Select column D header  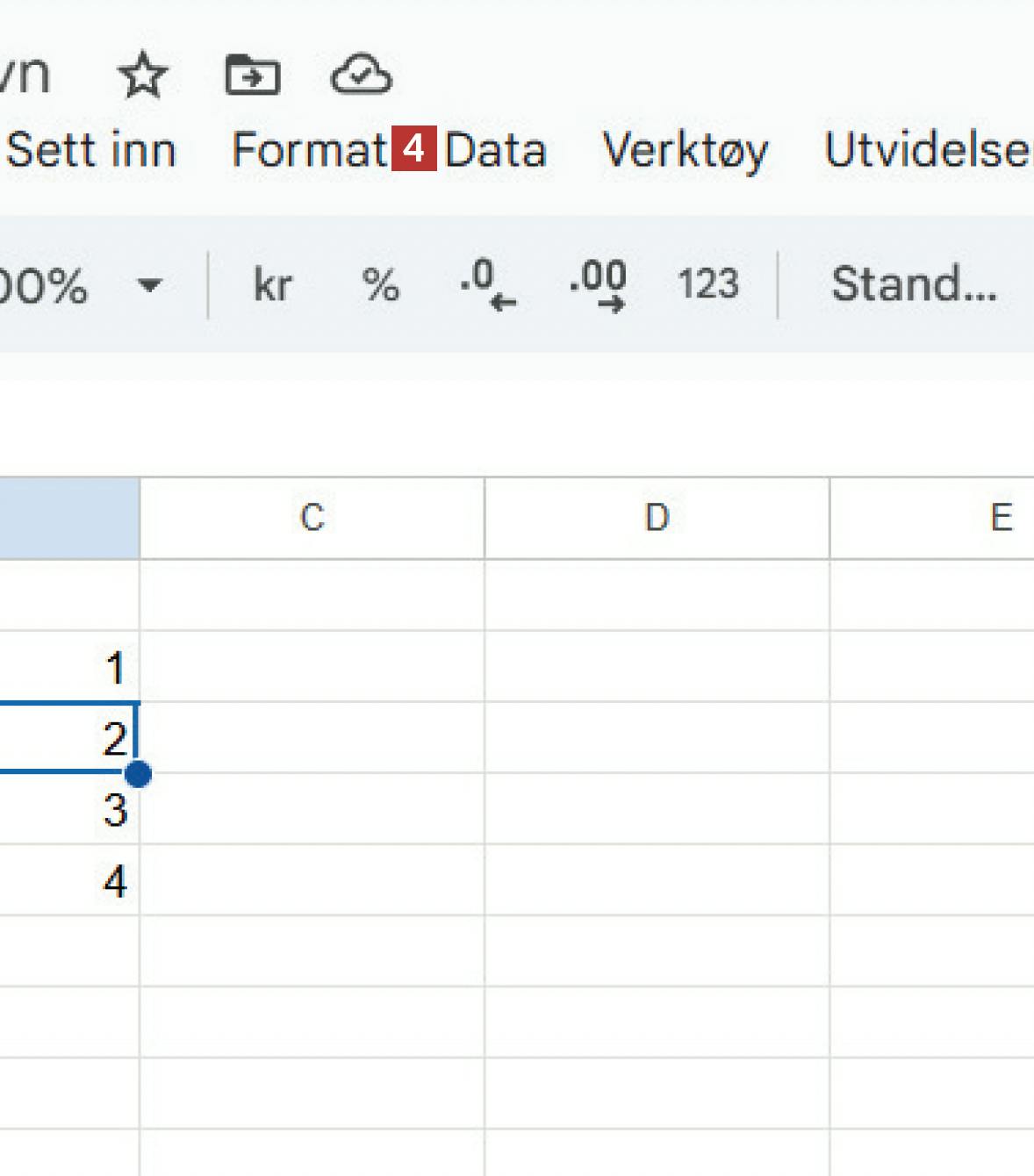coord(657,518)
